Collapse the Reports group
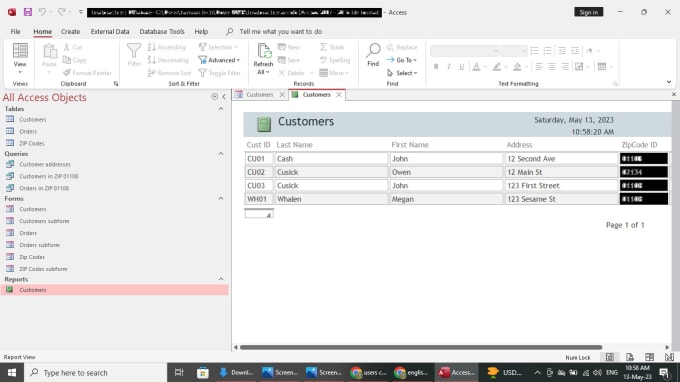Image resolution: width=680 pixels, height=382 pixels. pos(221,279)
